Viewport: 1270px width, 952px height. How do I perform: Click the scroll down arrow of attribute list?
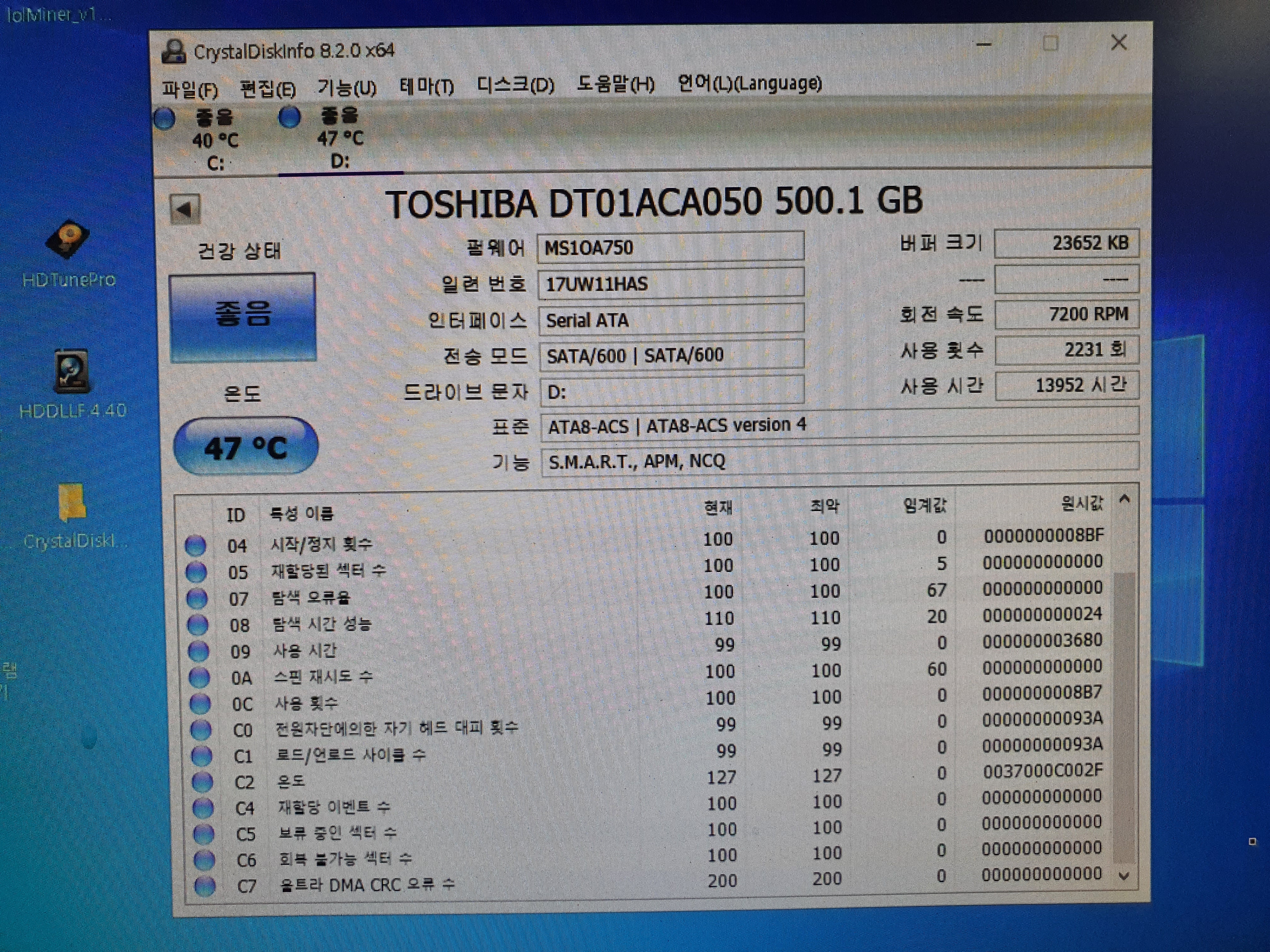(1124, 876)
